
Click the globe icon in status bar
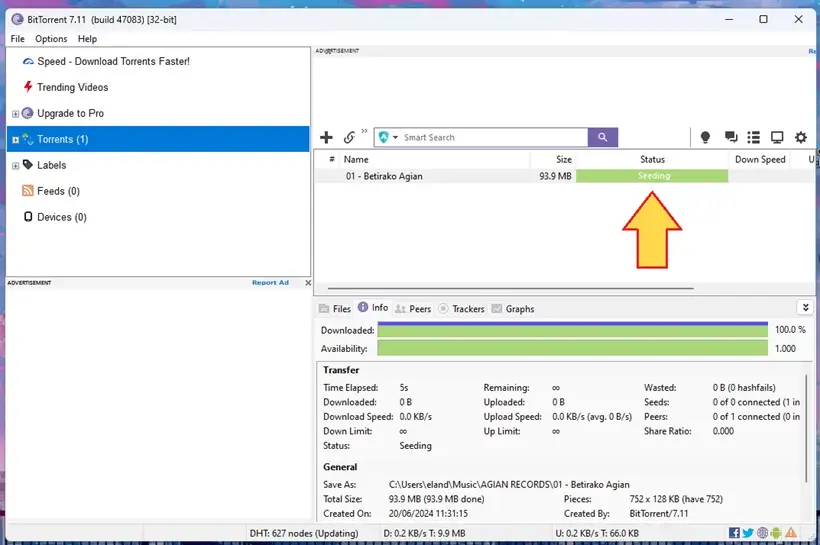click(762, 532)
